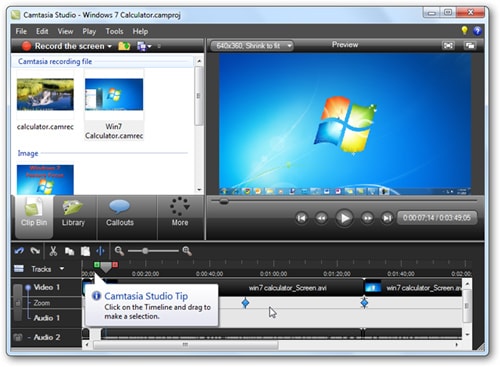Click the timeline vertical scroll down arrow
The height and width of the screenshot is (367, 500).
(x=467, y=335)
